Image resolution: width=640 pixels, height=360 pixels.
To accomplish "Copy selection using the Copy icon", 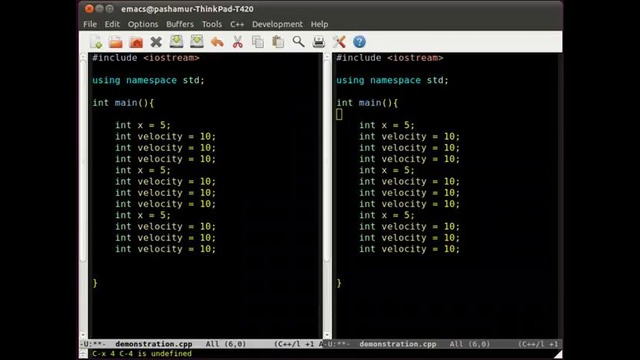I will [258, 42].
